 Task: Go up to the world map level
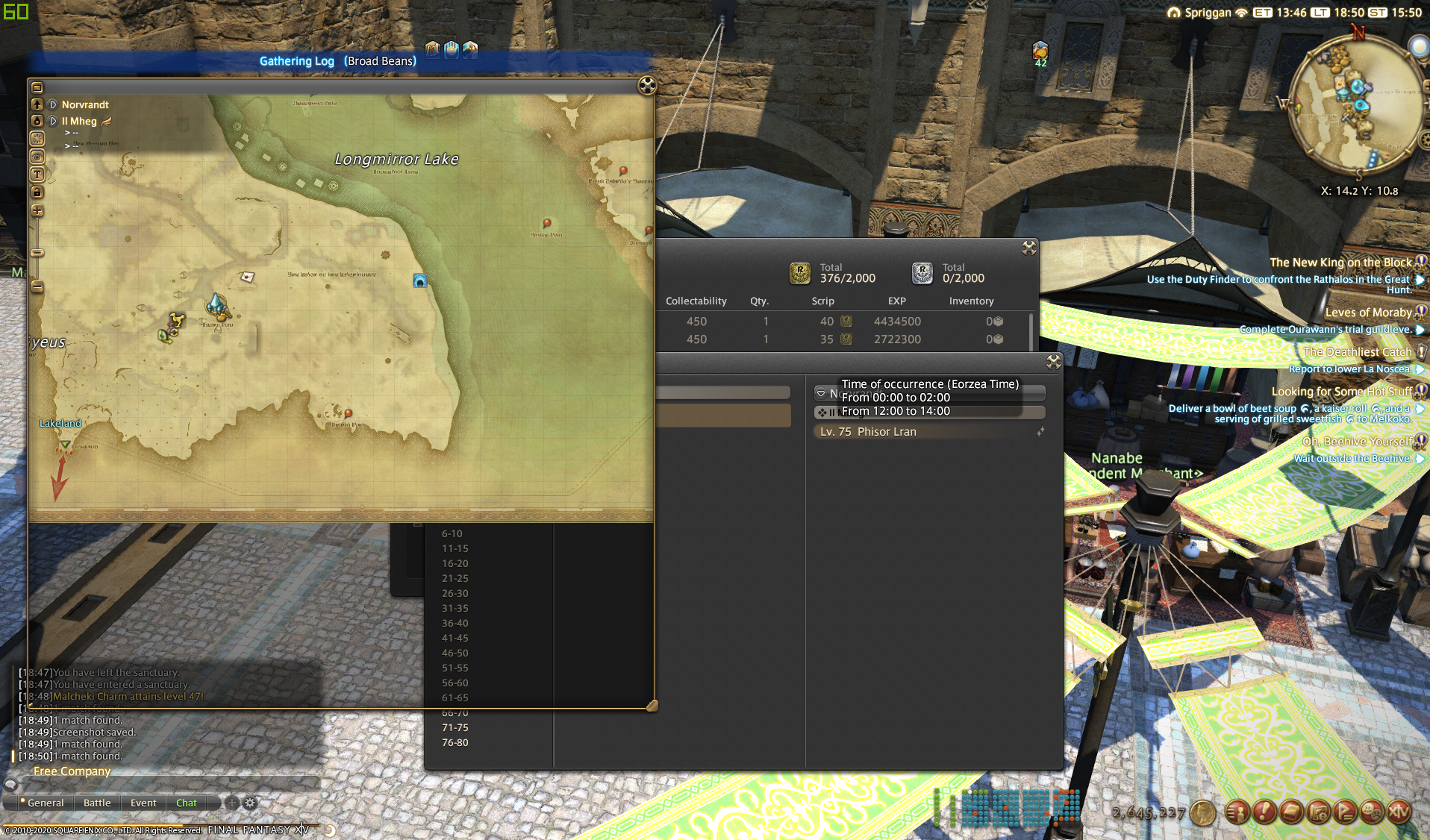click(x=37, y=104)
